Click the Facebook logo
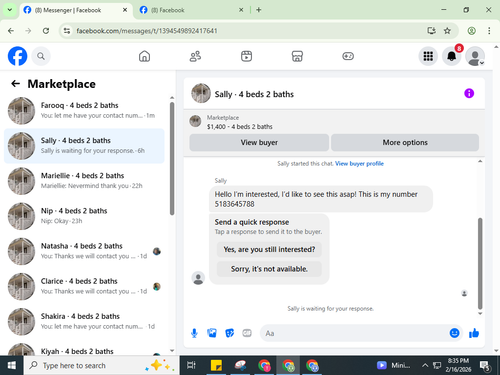The image size is (500, 375). (17, 56)
